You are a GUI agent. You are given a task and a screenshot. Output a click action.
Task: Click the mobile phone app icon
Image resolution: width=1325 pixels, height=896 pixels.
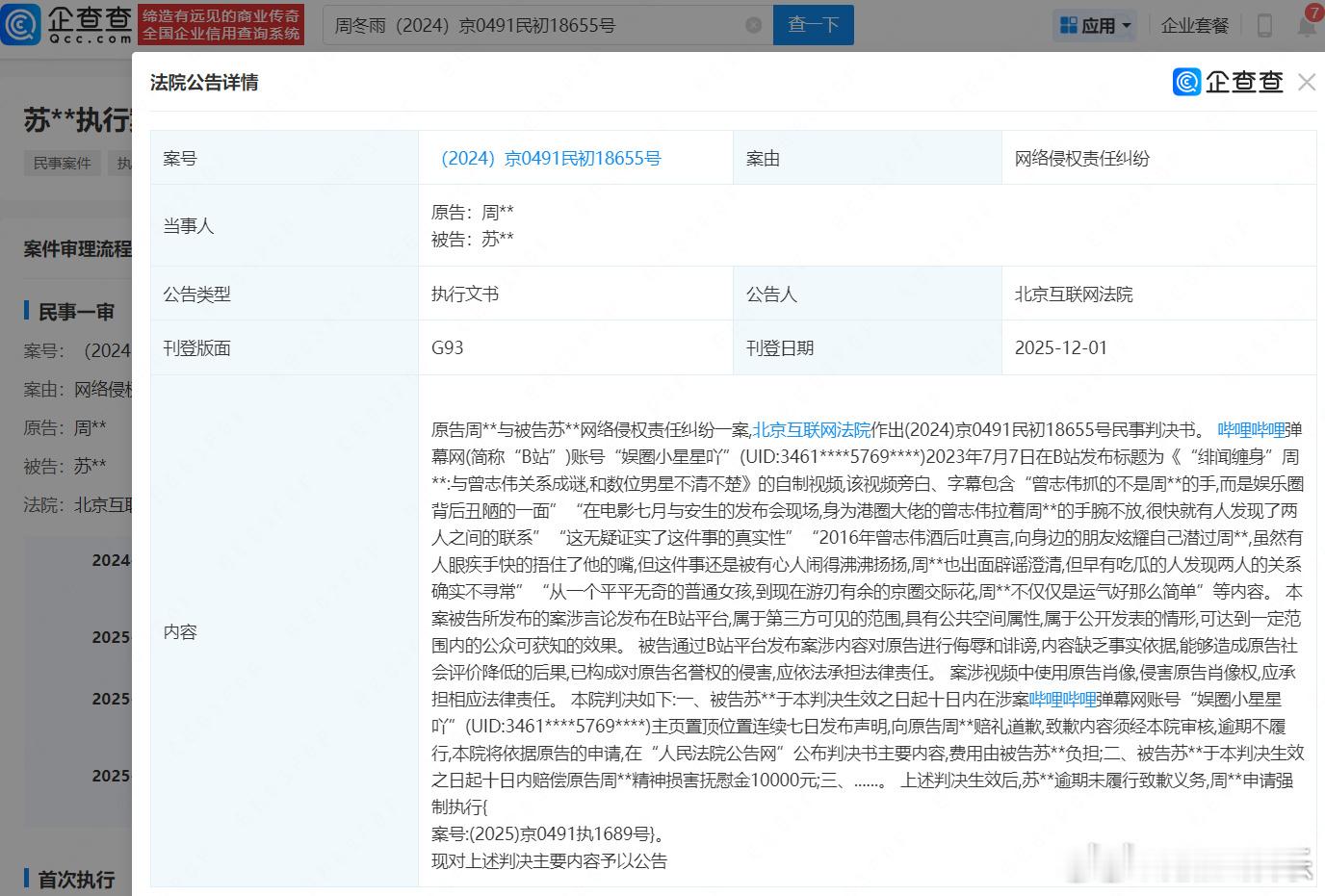click(1264, 25)
